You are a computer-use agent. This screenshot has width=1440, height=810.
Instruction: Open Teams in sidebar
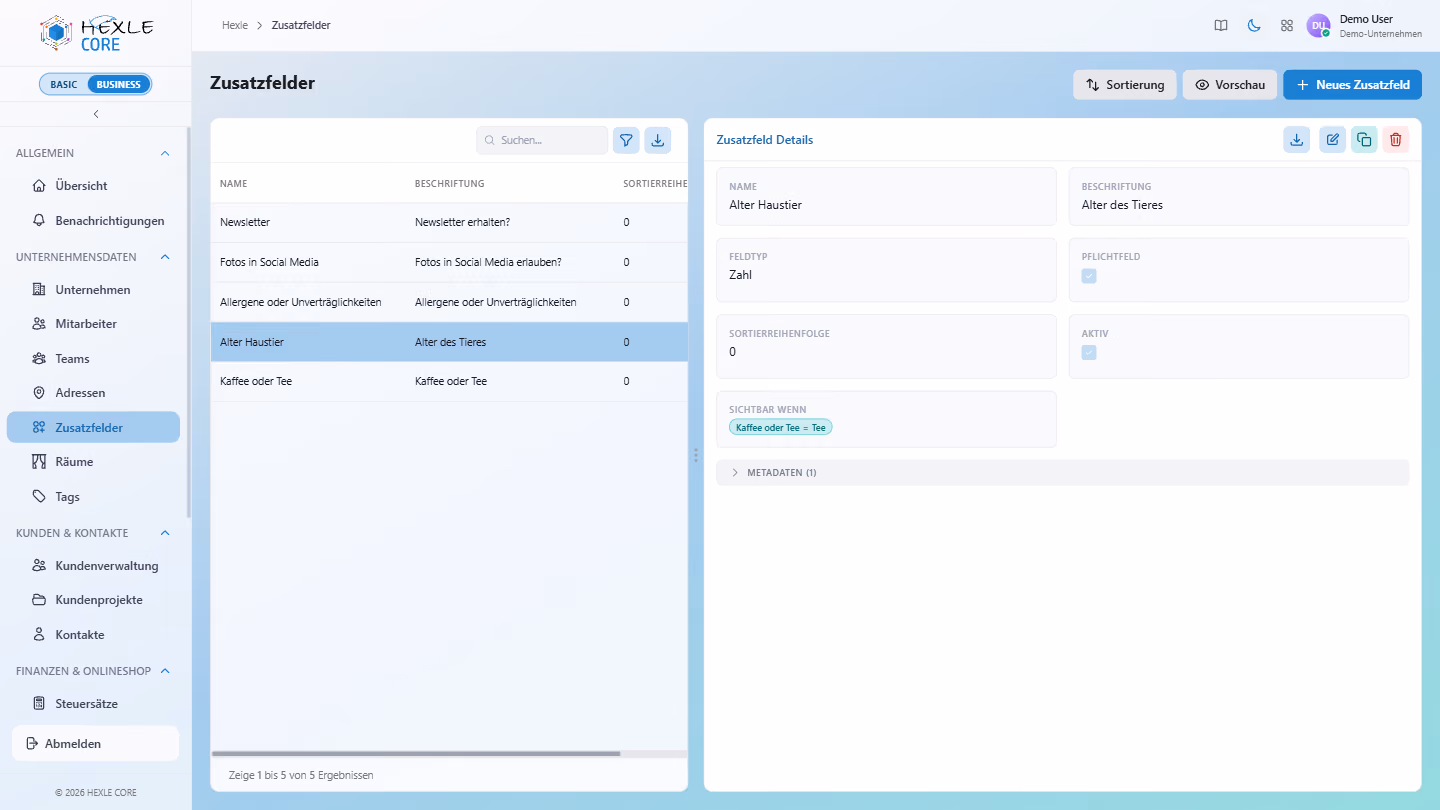pyautogui.click(x=93, y=359)
